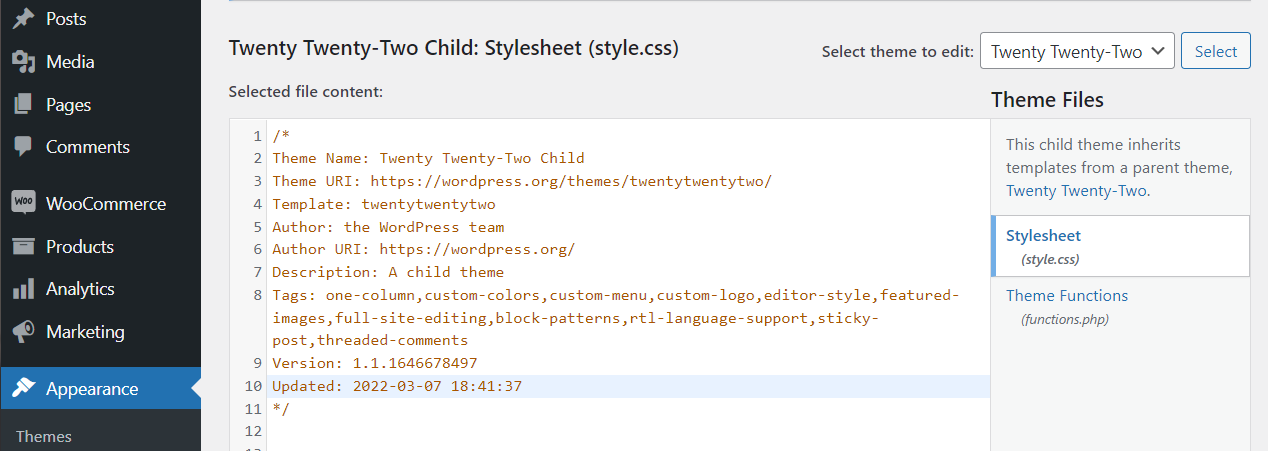Click the Theme Name line in editor

(428, 158)
